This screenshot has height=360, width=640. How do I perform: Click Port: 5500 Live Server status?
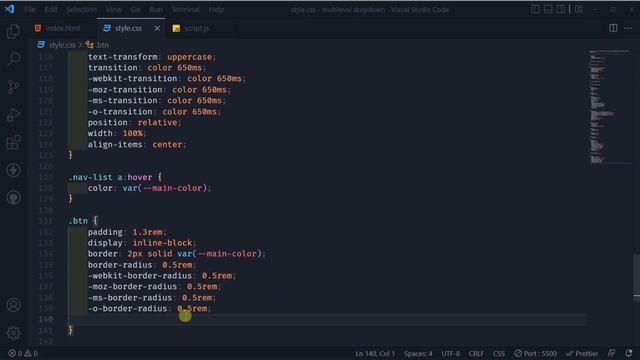coord(535,353)
